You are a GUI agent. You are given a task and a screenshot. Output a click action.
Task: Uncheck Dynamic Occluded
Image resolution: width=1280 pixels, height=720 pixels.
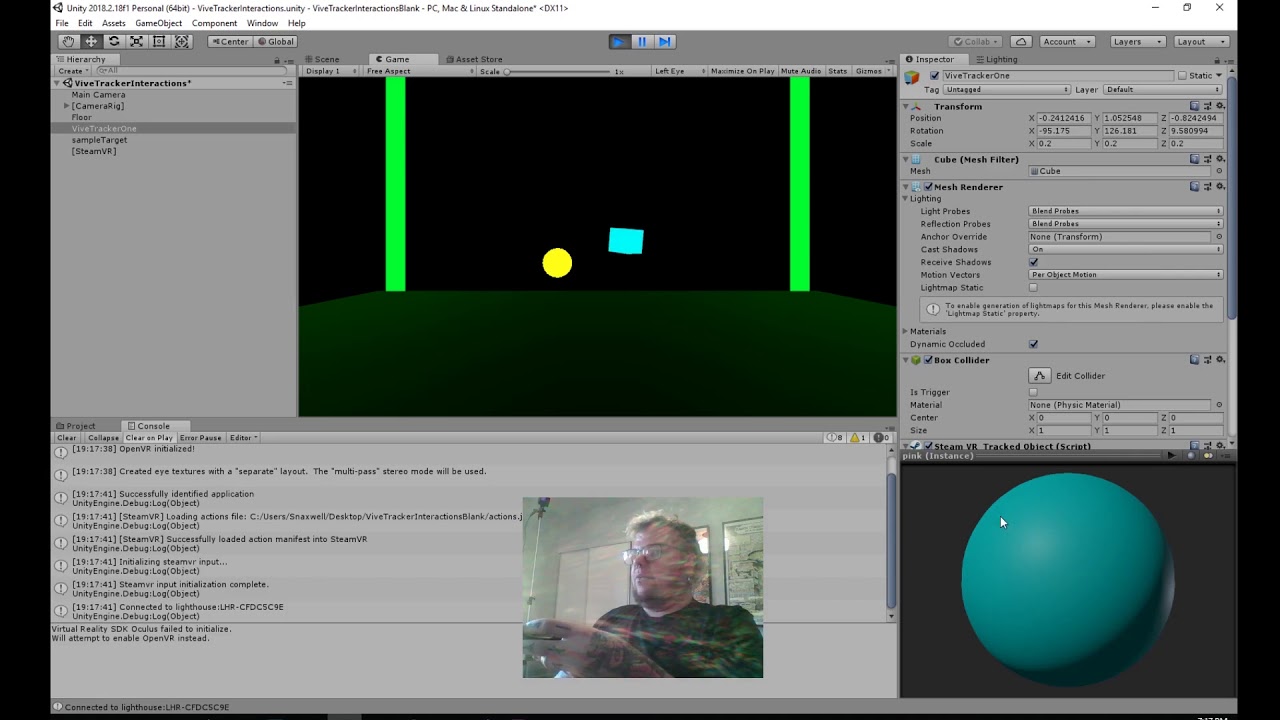click(1034, 344)
